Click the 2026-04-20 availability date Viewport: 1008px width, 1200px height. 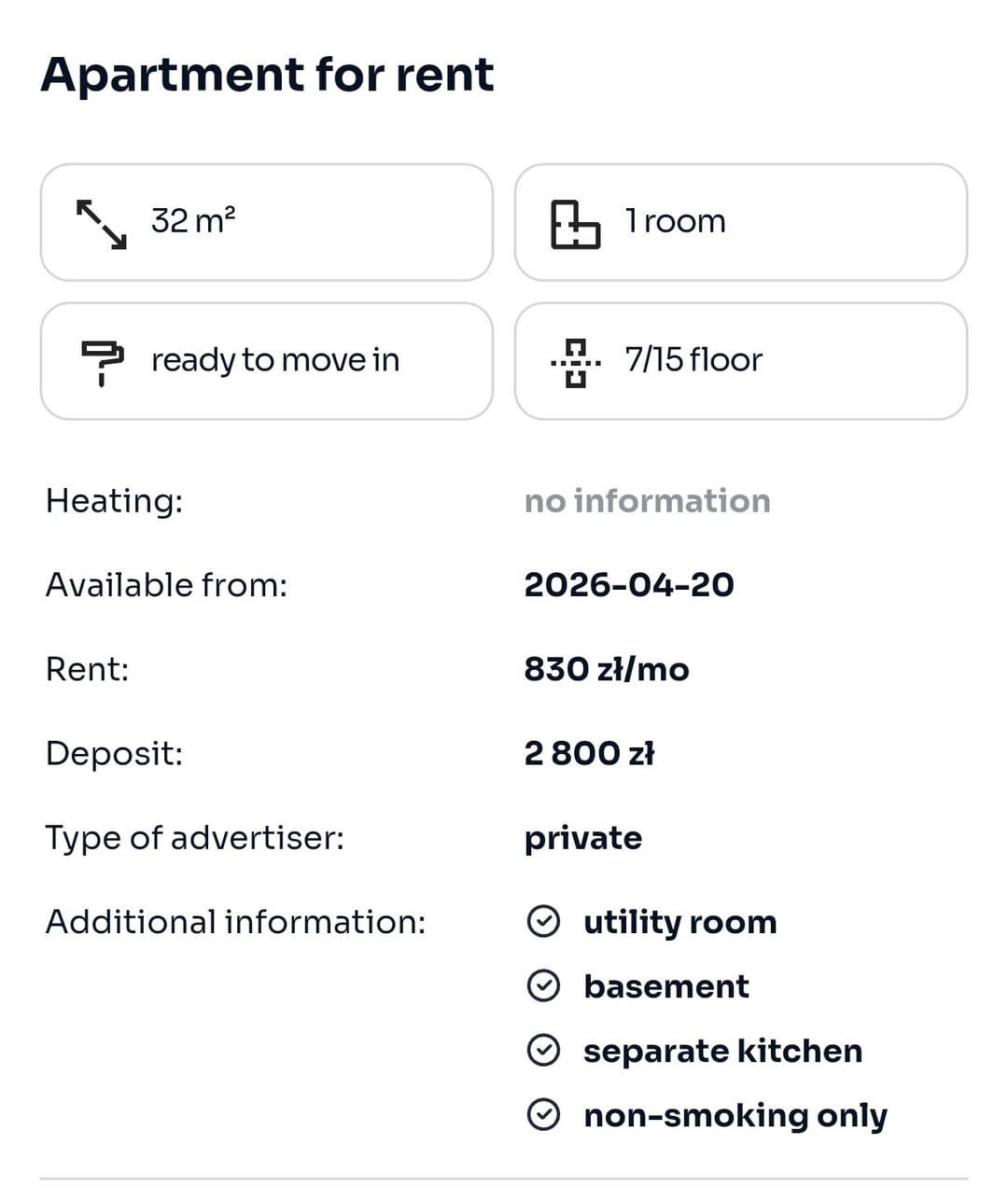tap(629, 585)
